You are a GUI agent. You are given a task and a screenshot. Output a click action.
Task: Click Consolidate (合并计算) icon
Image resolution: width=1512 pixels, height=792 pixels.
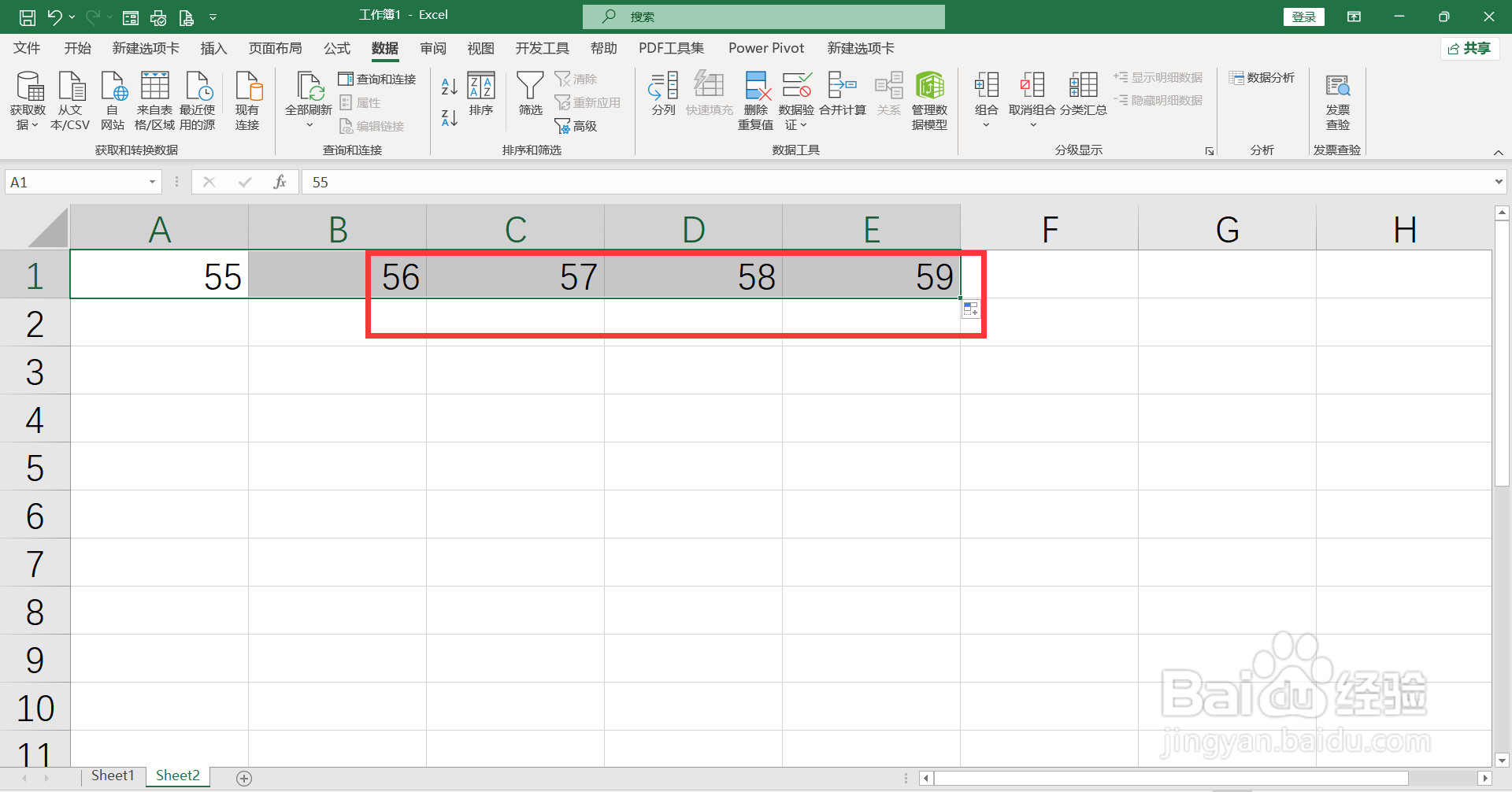843,94
